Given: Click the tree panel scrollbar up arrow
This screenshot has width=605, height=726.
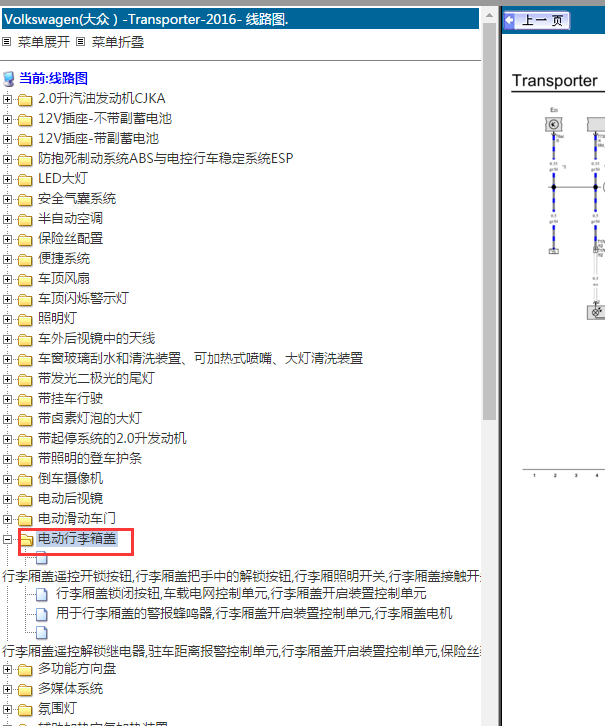Looking at the screenshot, I should coord(489,15).
